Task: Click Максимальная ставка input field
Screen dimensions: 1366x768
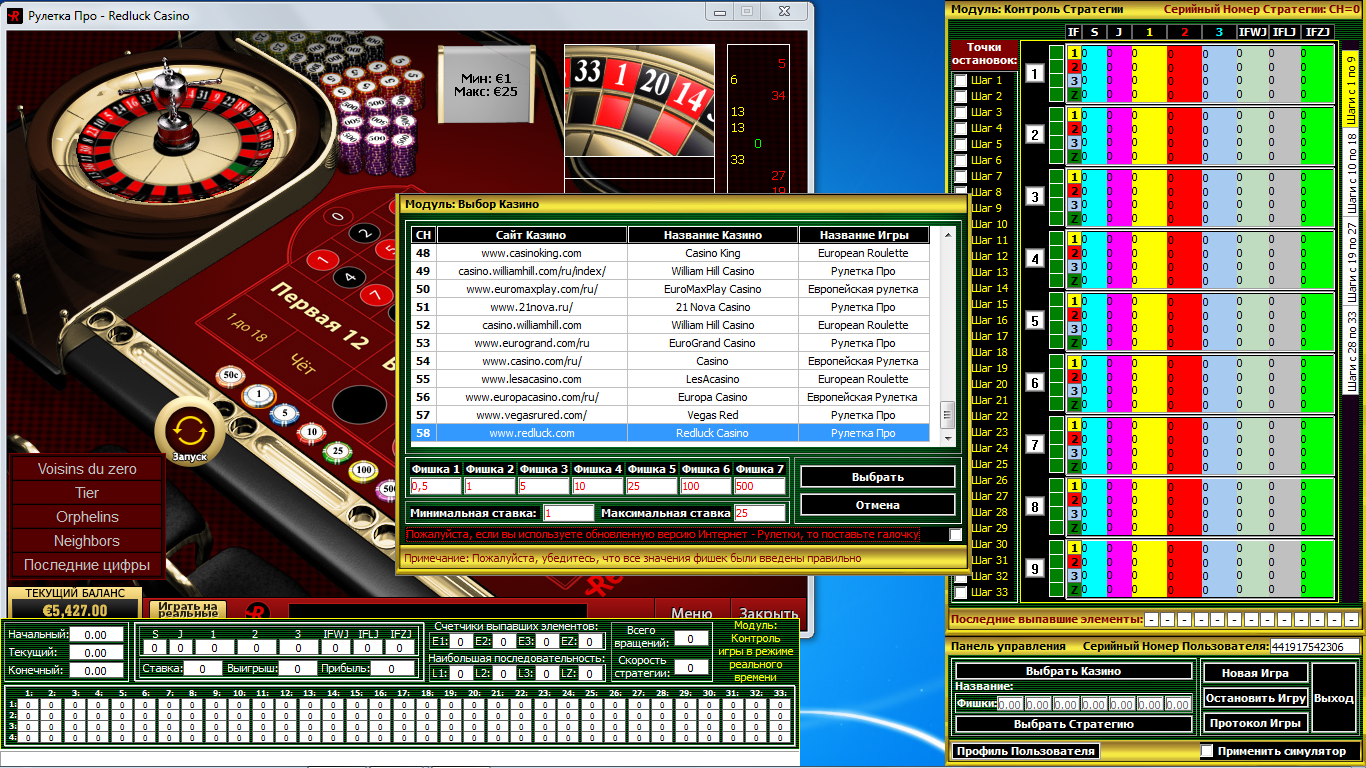Action: 759,513
